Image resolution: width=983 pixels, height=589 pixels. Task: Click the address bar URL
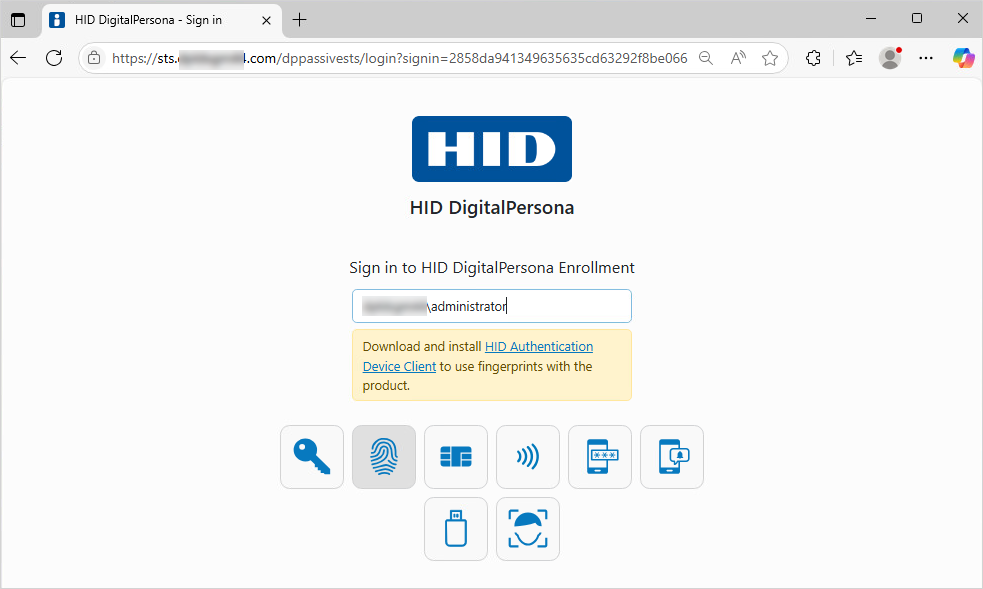400,58
